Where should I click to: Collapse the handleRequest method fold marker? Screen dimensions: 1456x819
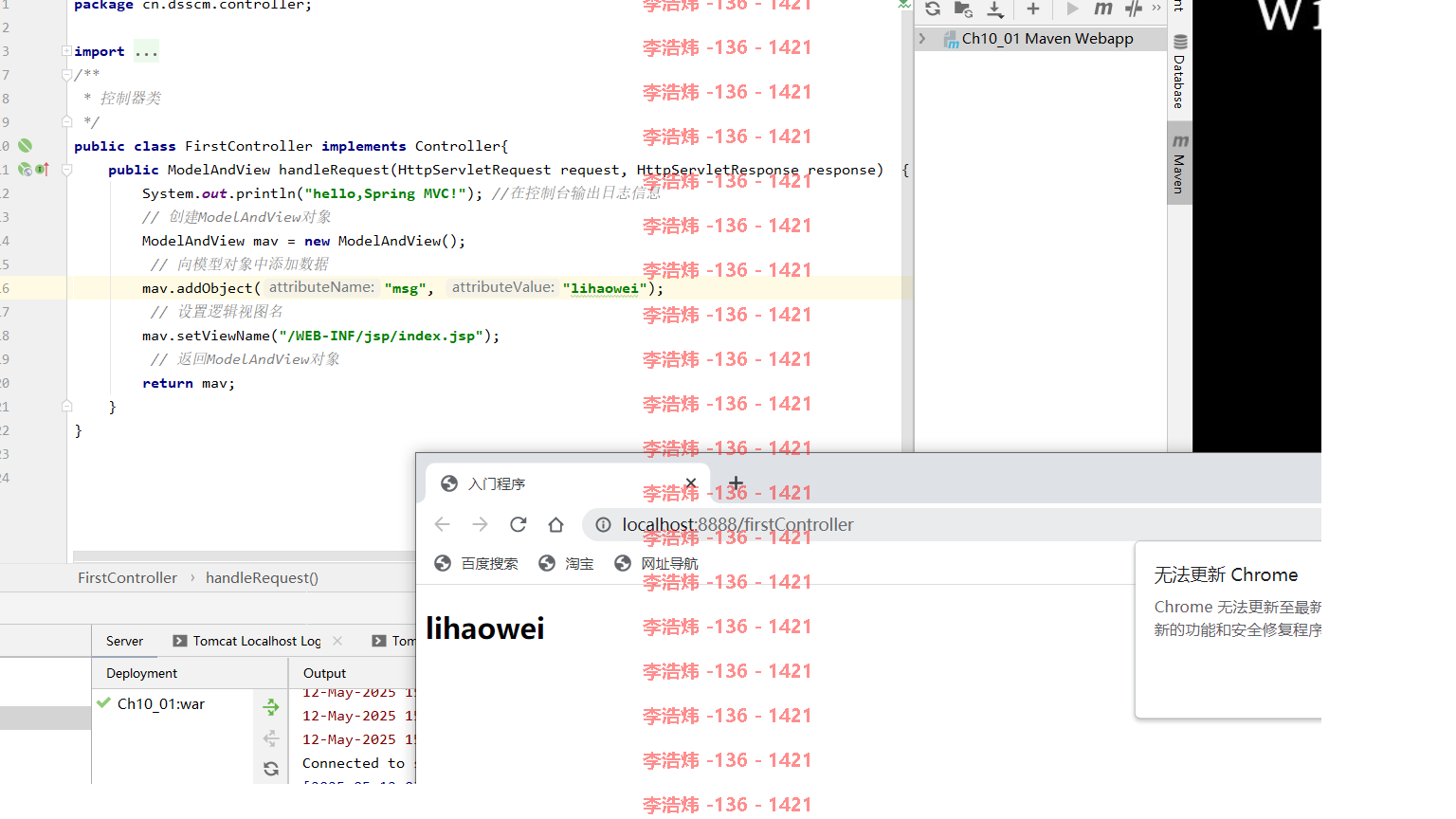[x=66, y=170]
